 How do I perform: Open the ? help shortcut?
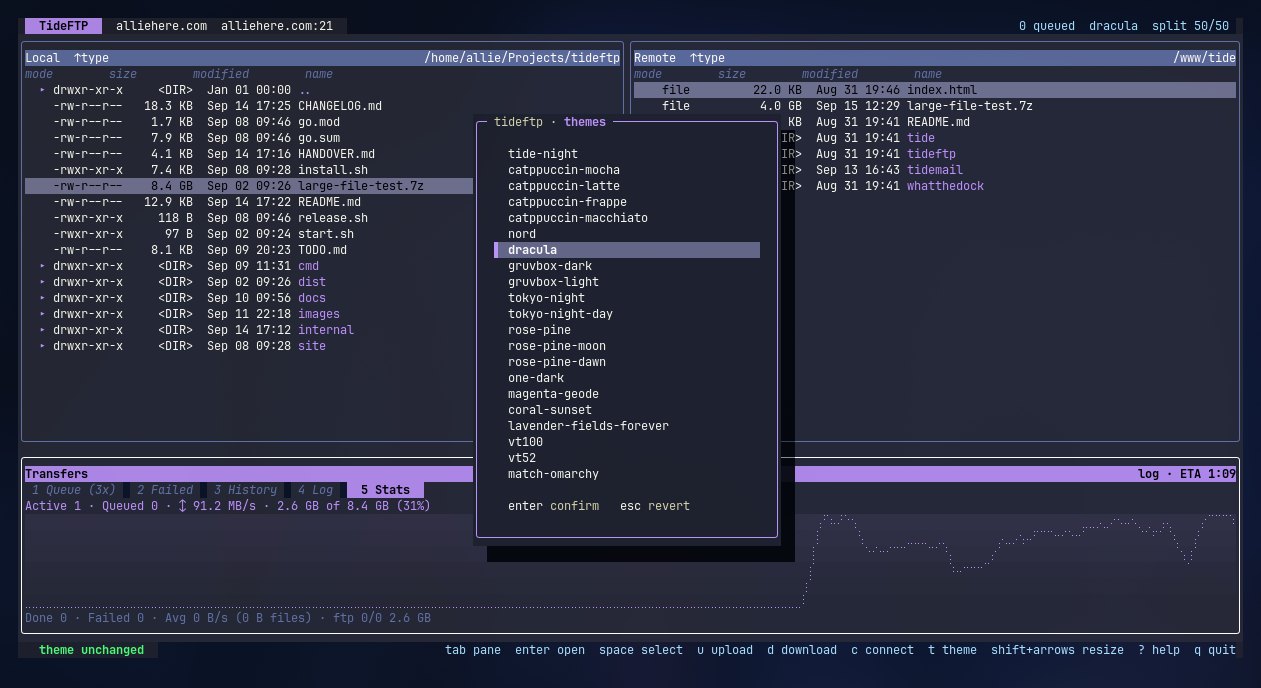[x=1159, y=650]
